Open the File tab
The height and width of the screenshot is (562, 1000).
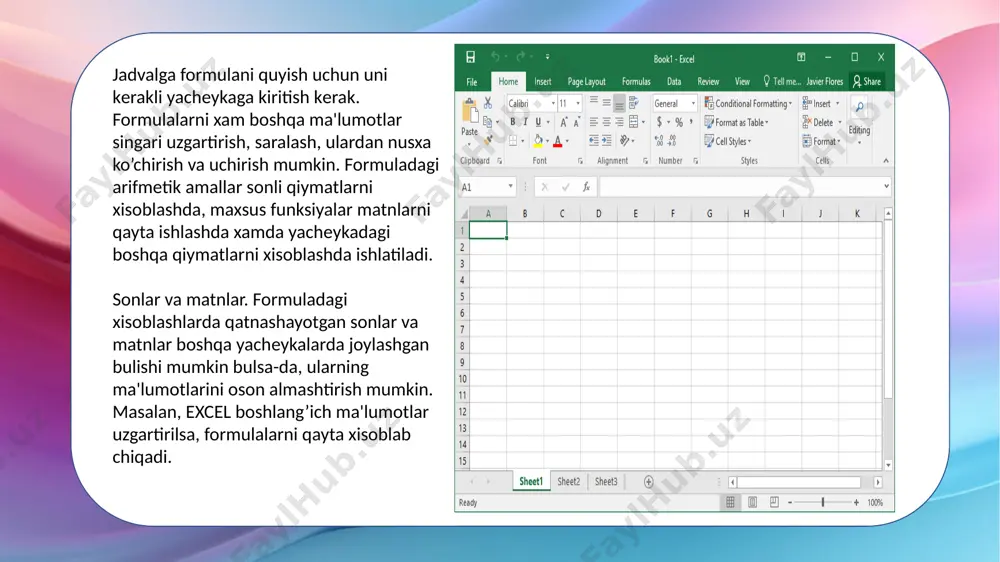(x=472, y=82)
